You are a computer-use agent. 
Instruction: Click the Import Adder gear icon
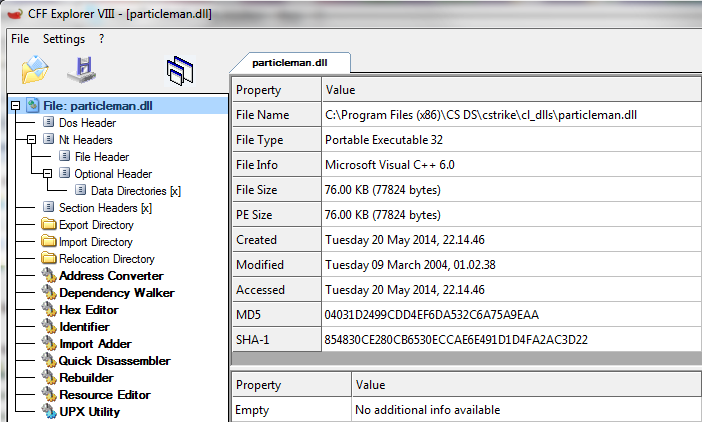pos(49,343)
